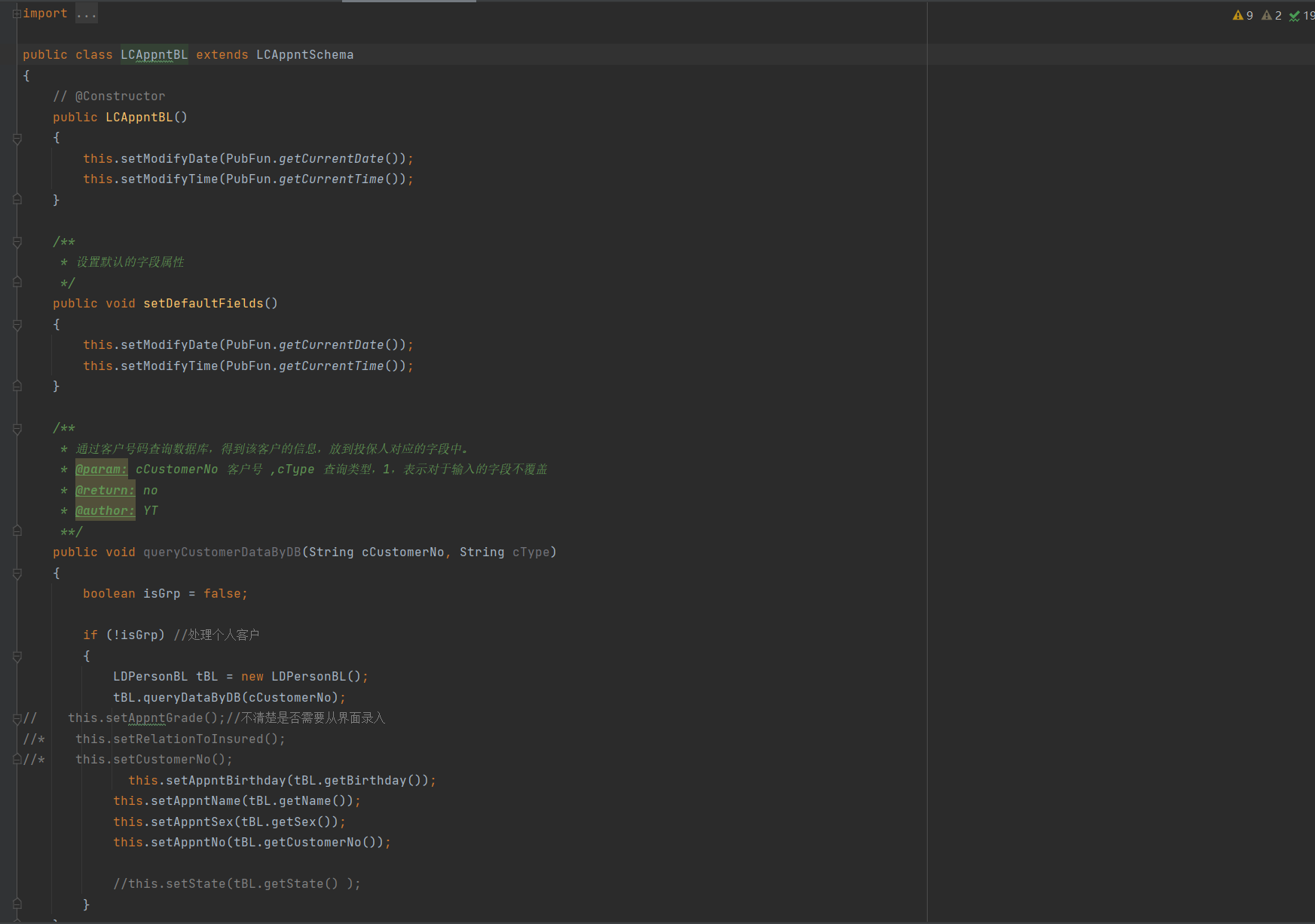This screenshot has width=1315, height=924.
Task: Click fold end marker of setDefaultFields closing brace
Action: (17, 386)
